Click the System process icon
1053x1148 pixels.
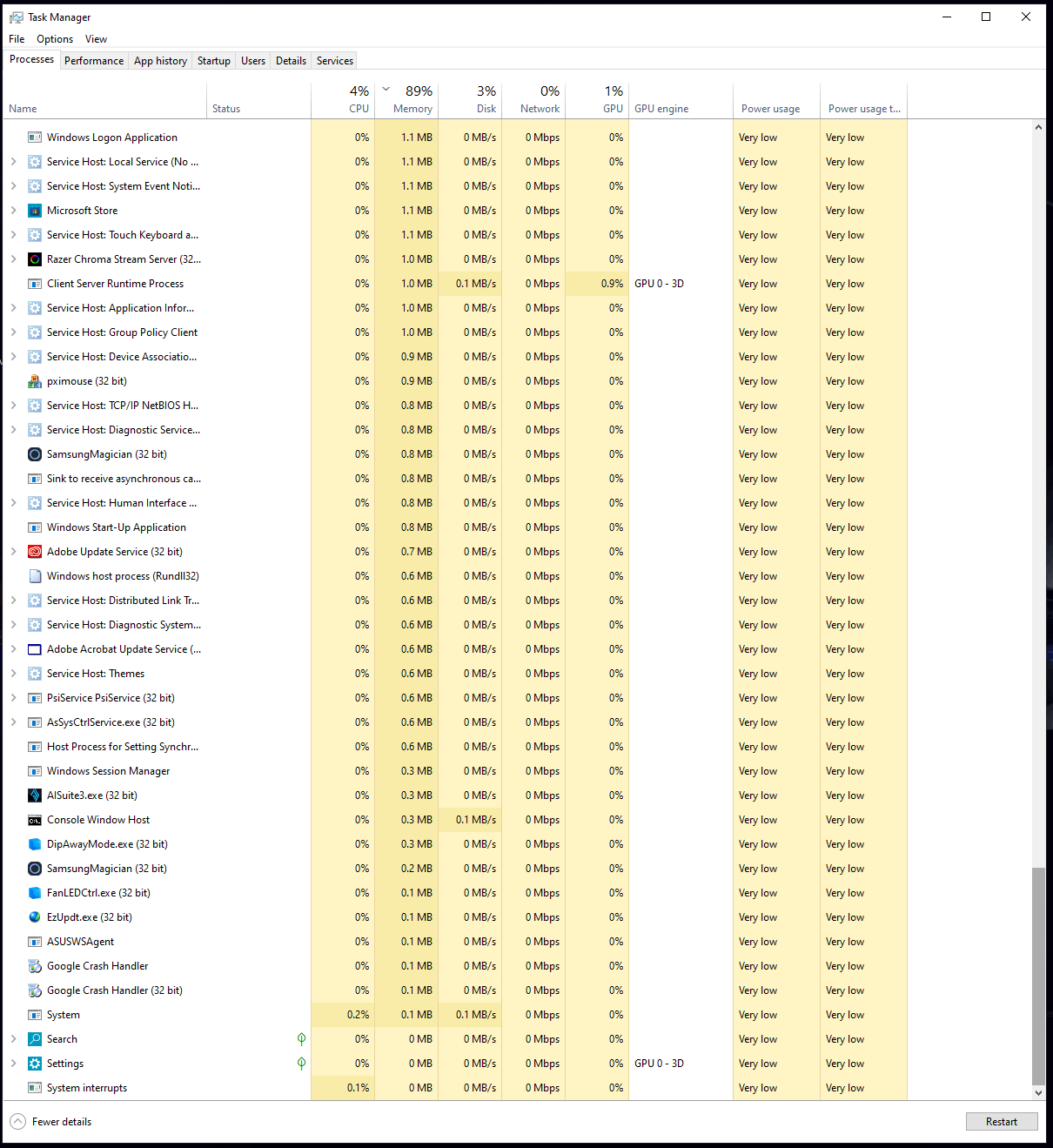point(35,1015)
